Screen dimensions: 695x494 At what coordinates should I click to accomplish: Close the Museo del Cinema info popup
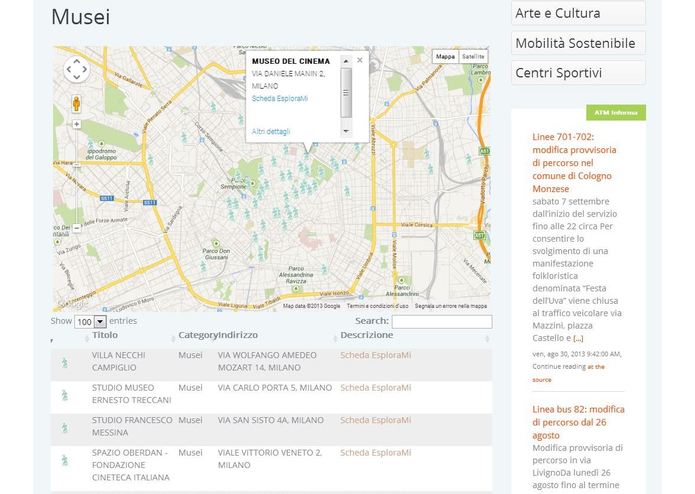tap(360, 60)
